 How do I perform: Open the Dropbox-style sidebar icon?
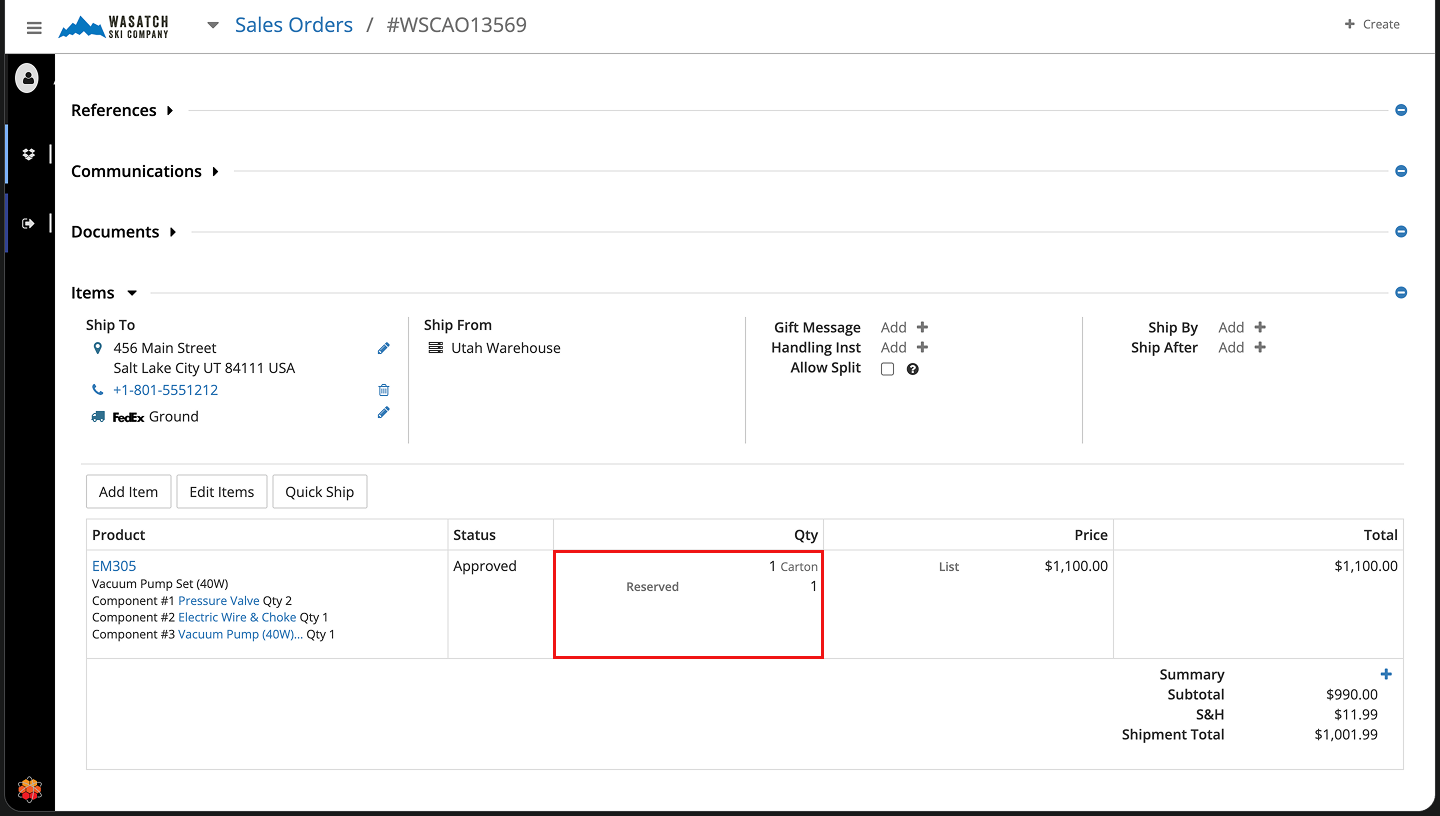point(29,154)
